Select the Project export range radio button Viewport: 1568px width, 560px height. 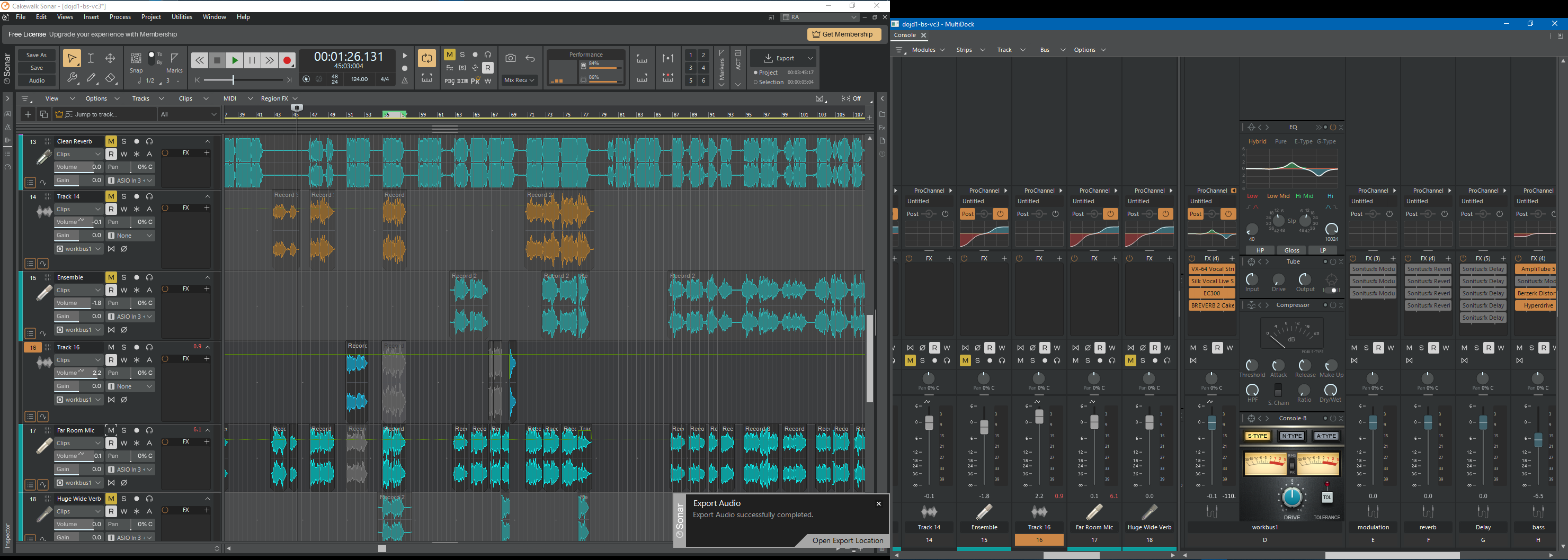click(x=756, y=73)
